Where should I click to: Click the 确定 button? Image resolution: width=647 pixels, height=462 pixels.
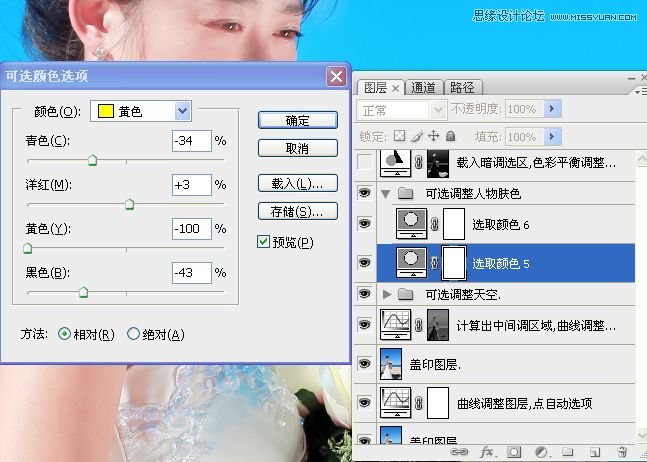coord(298,120)
